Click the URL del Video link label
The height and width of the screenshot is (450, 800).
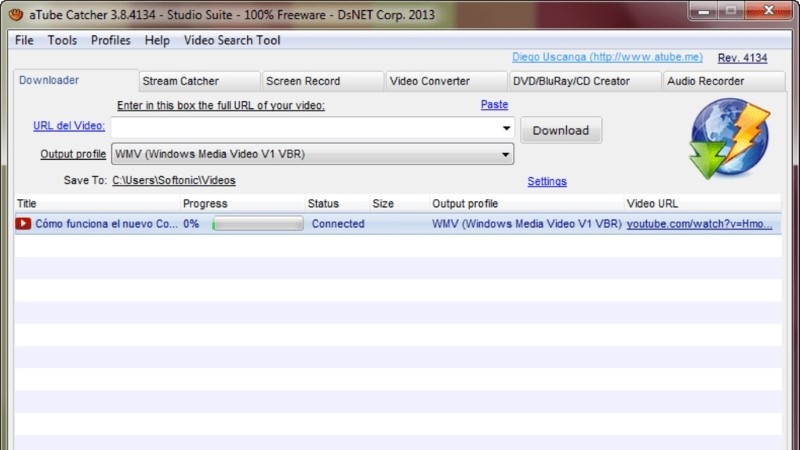tap(69, 126)
